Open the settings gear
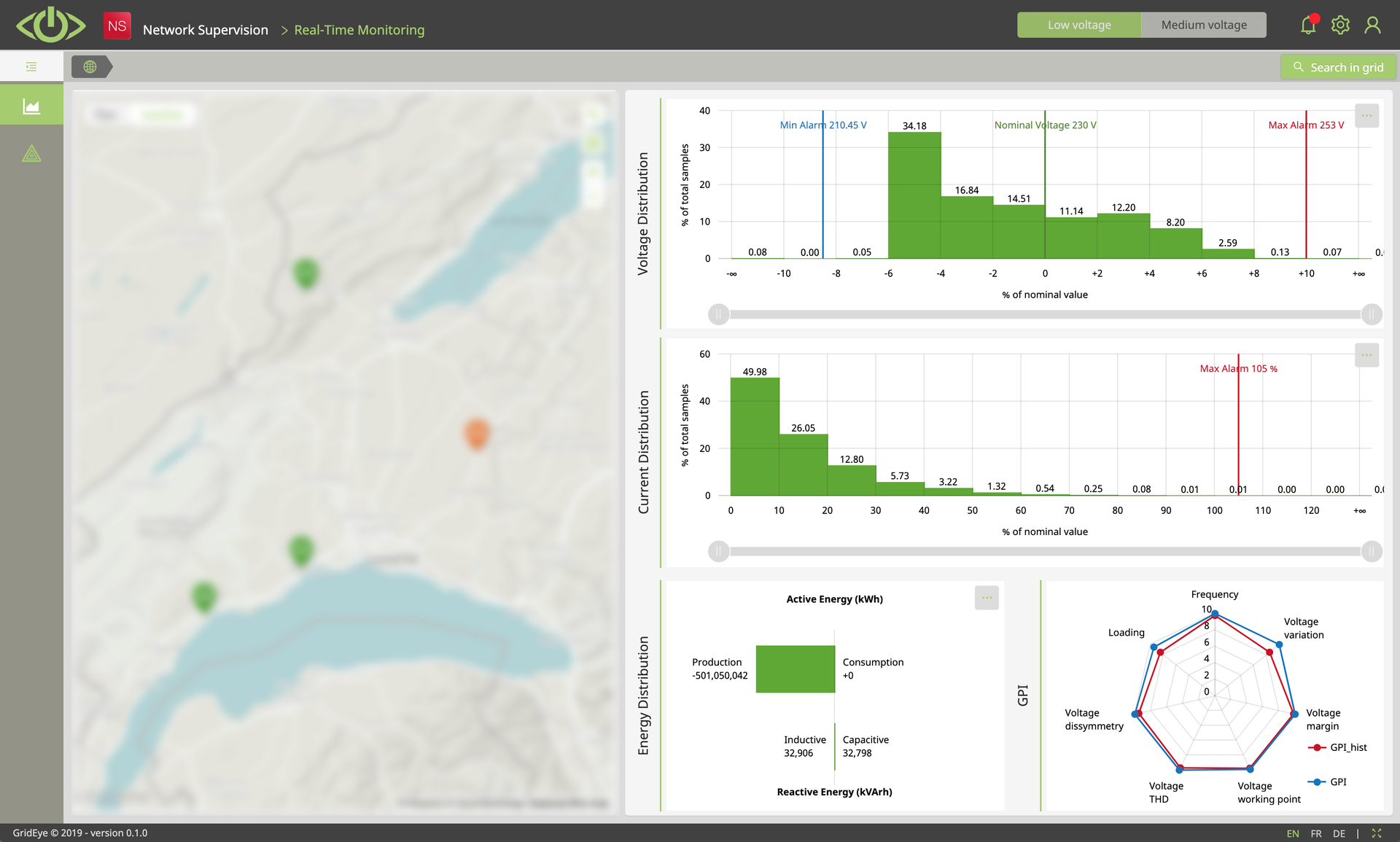This screenshot has height=842, width=1400. [1340, 25]
